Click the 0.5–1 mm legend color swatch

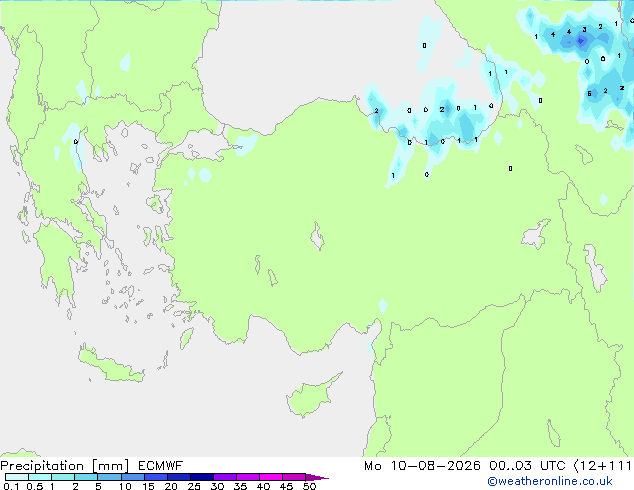point(40,477)
